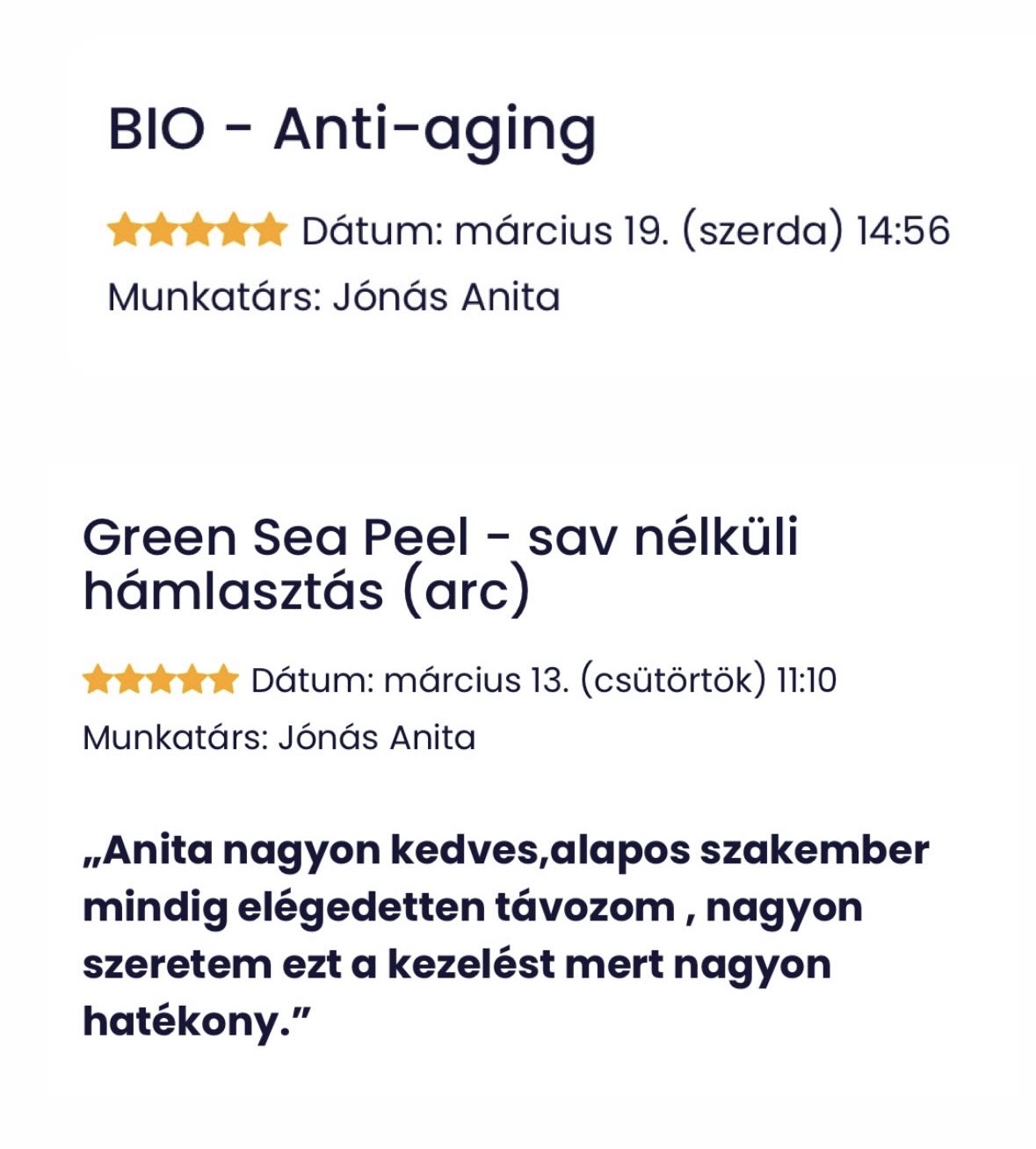Image resolution: width=1036 pixels, height=1149 pixels.
Task: Click the Dátum label in the BIO Anti-aging card
Action: click(372, 231)
